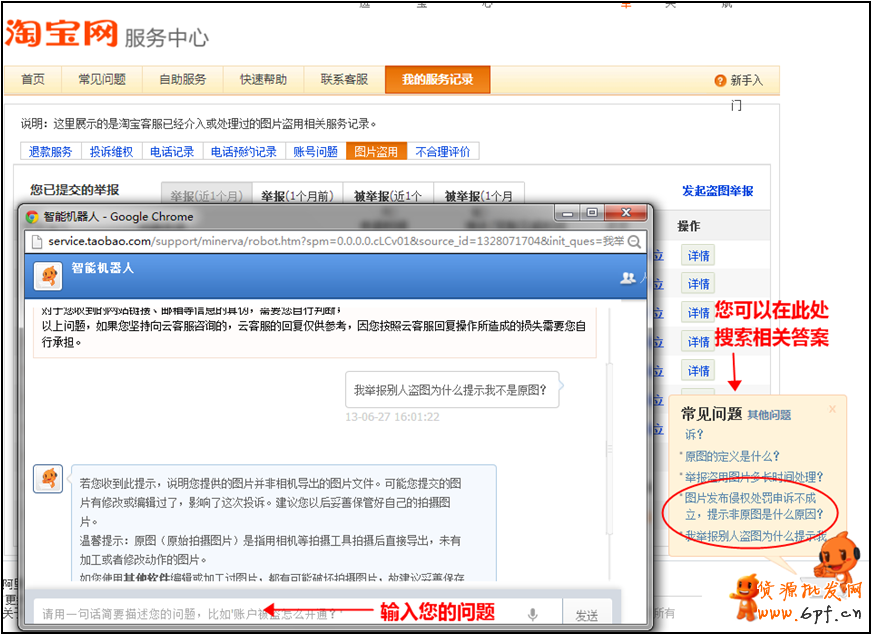
Task: Click the robot avatar beside the reply bubble
Action: [x=48, y=479]
